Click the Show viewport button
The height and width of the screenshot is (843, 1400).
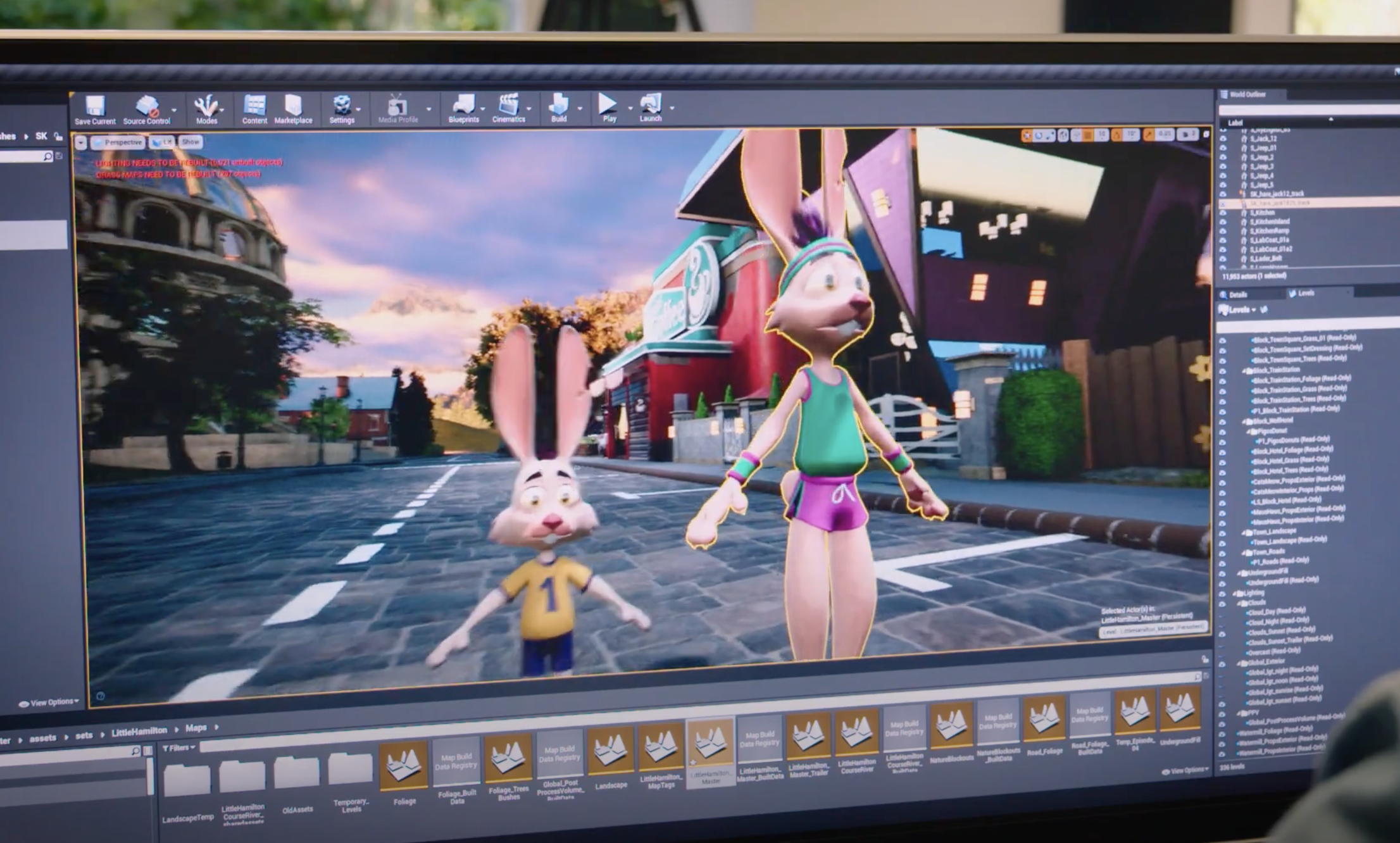point(190,142)
